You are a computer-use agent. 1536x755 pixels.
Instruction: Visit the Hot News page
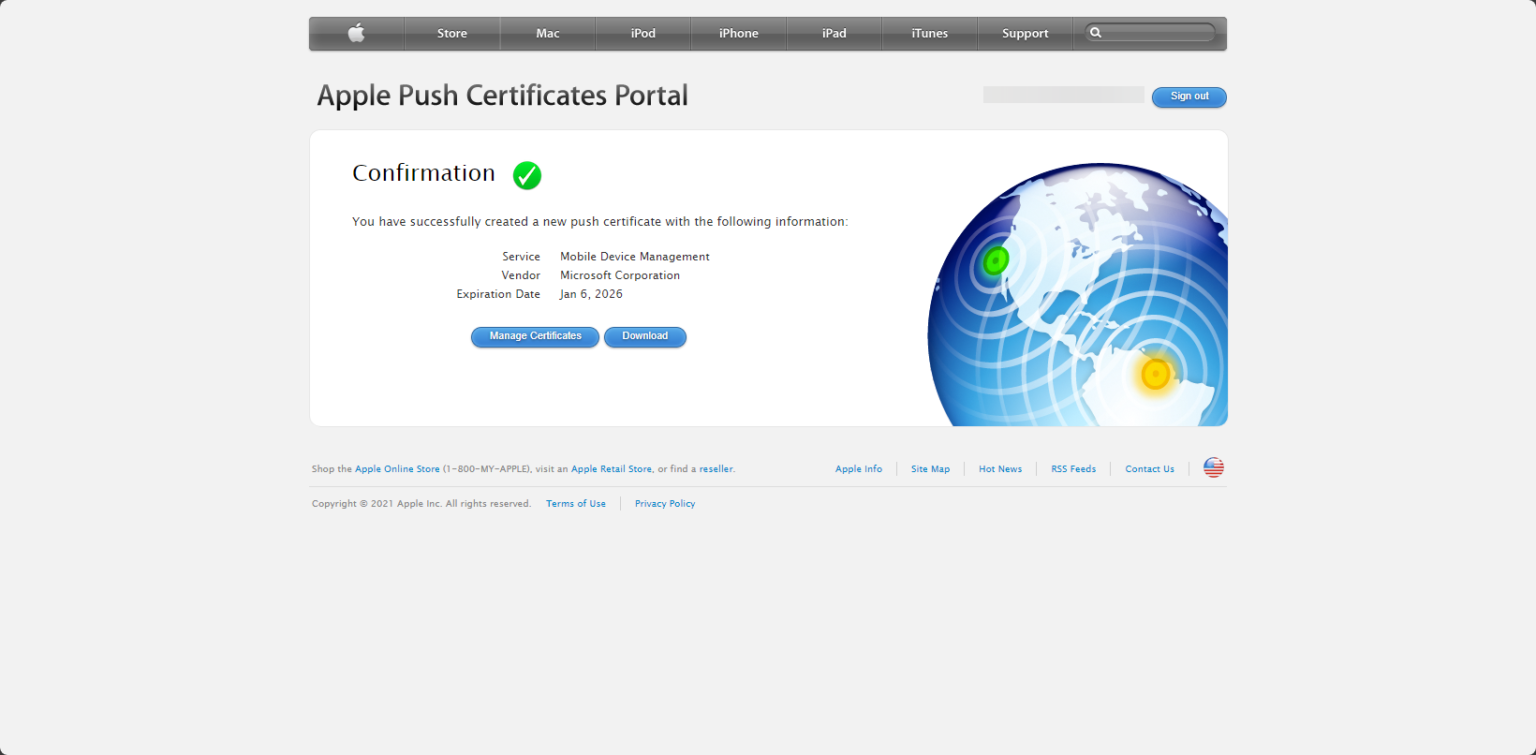[x=1000, y=468]
